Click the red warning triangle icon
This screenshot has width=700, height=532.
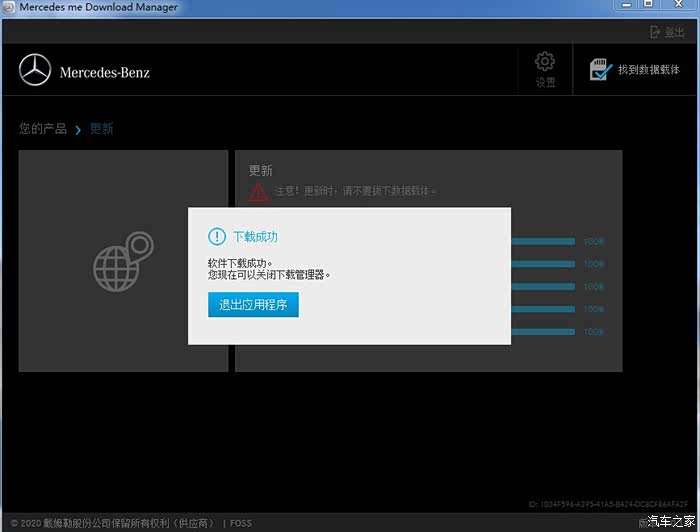258,192
